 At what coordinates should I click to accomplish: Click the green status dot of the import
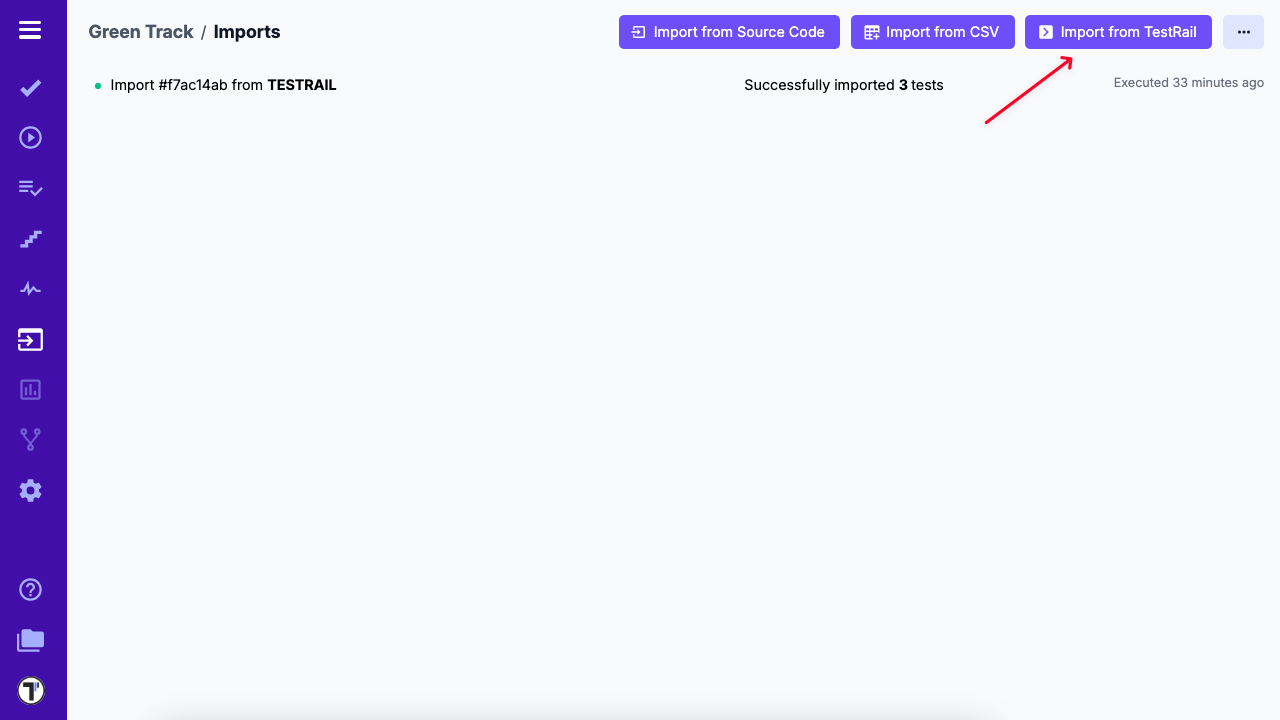point(96,86)
